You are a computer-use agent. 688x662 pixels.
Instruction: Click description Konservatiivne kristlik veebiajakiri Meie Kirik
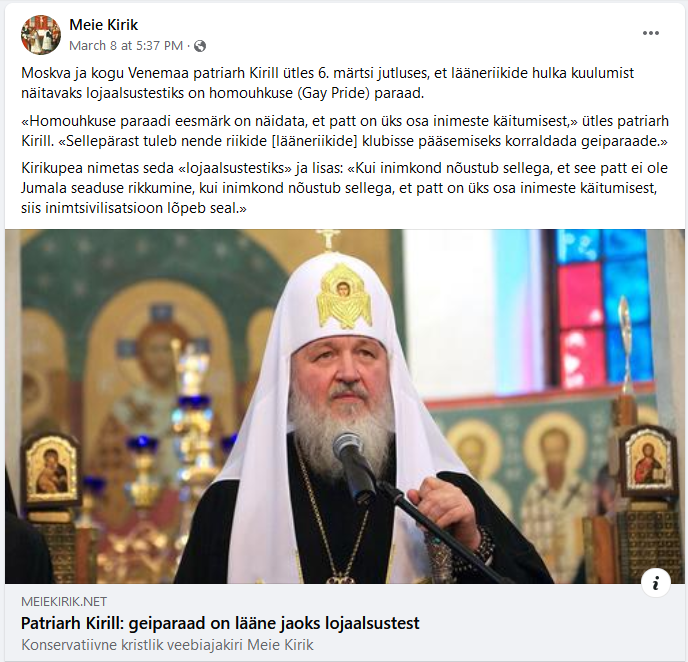pyautogui.click(x=167, y=645)
